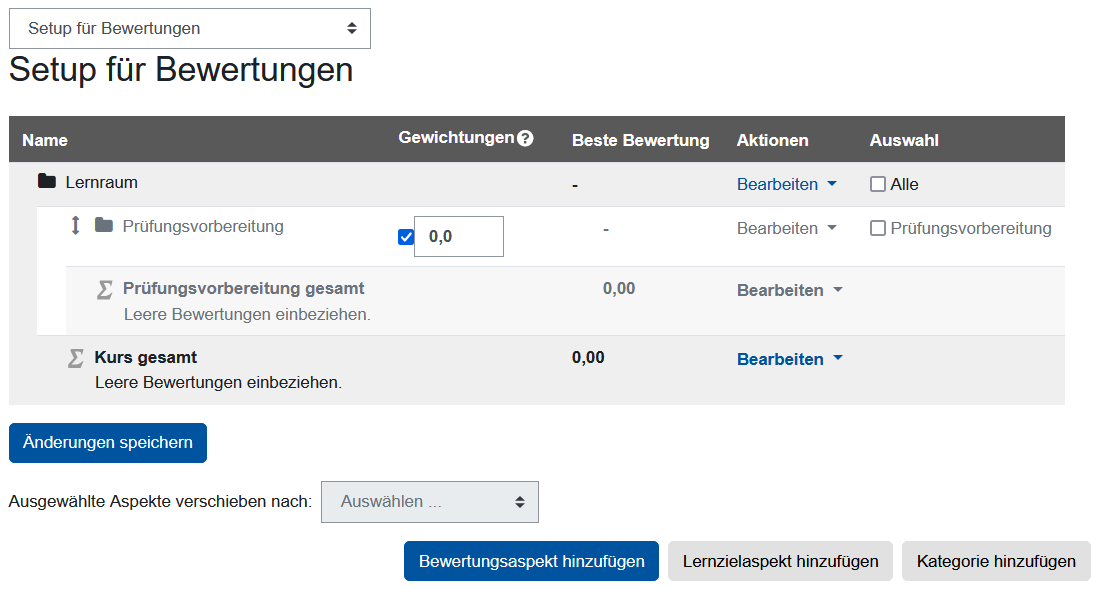This screenshot has height=589, width=1100.
Task: Click Kategorie hinzufügen
Action: (995, 560)
